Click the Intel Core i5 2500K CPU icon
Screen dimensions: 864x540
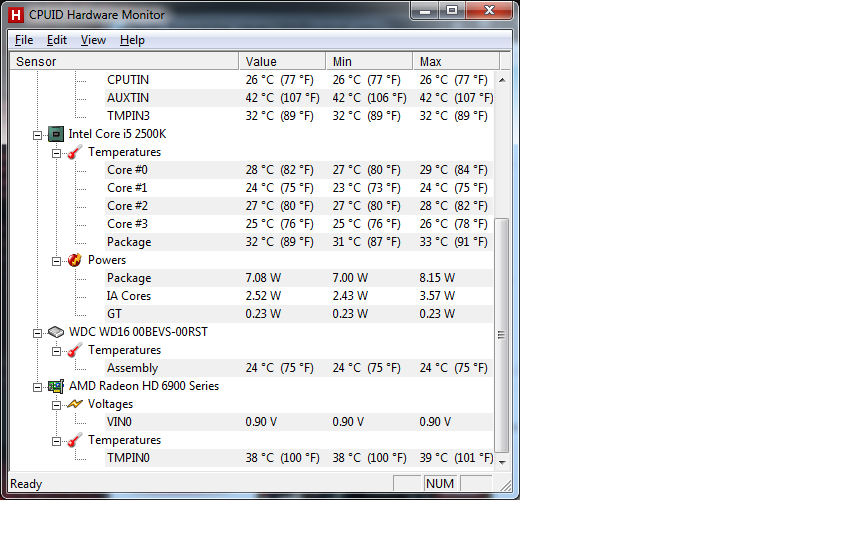pos(56,134)
